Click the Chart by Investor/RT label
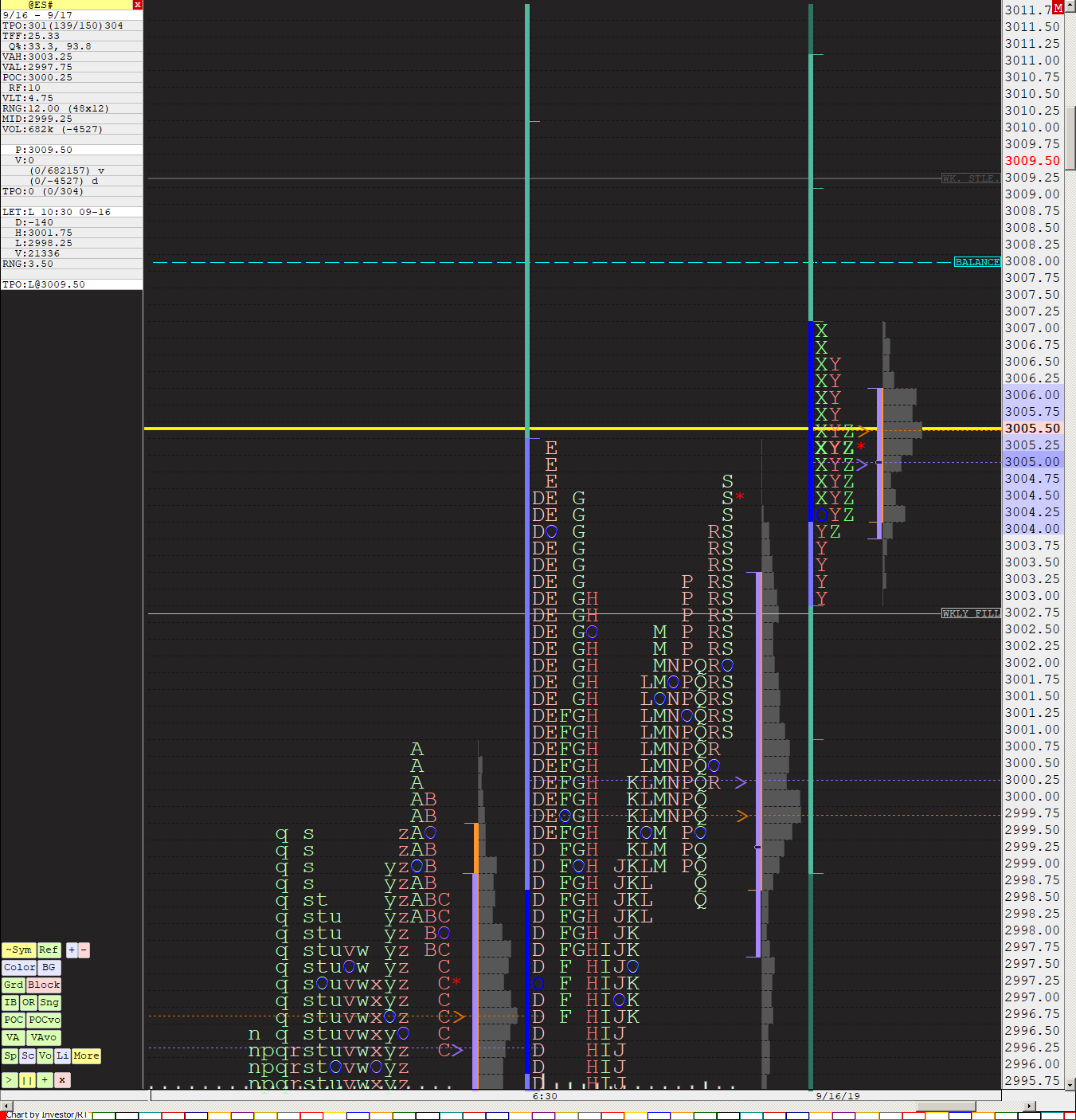The width and height of the screenshot is (1076, 1120). pyautogui.click(x=46, y=1115)
